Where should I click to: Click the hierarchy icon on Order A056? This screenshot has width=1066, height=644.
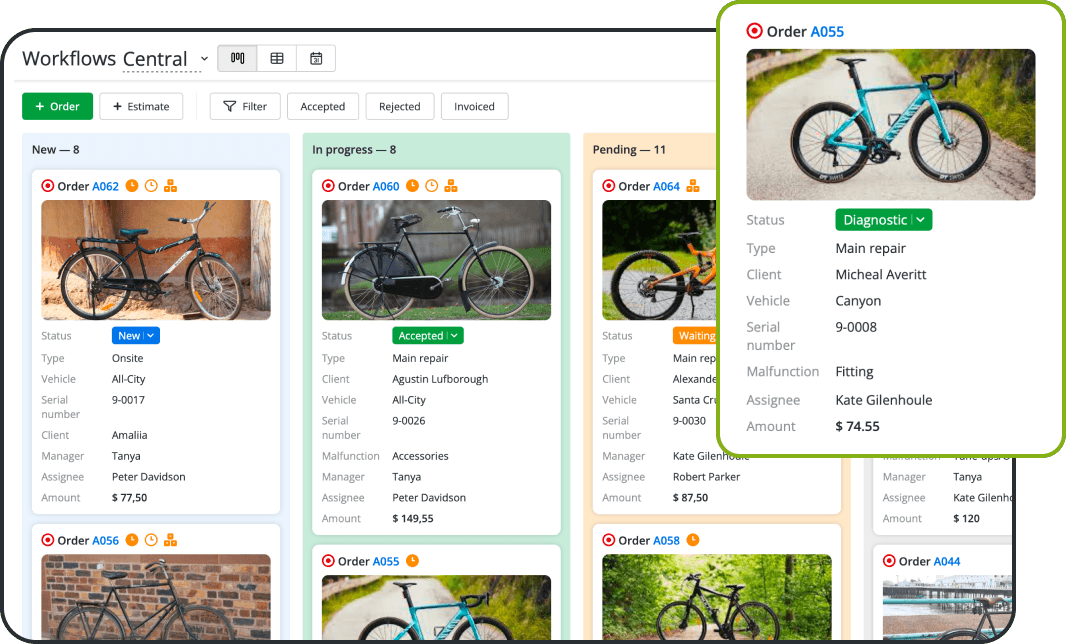tap(171, 540)
